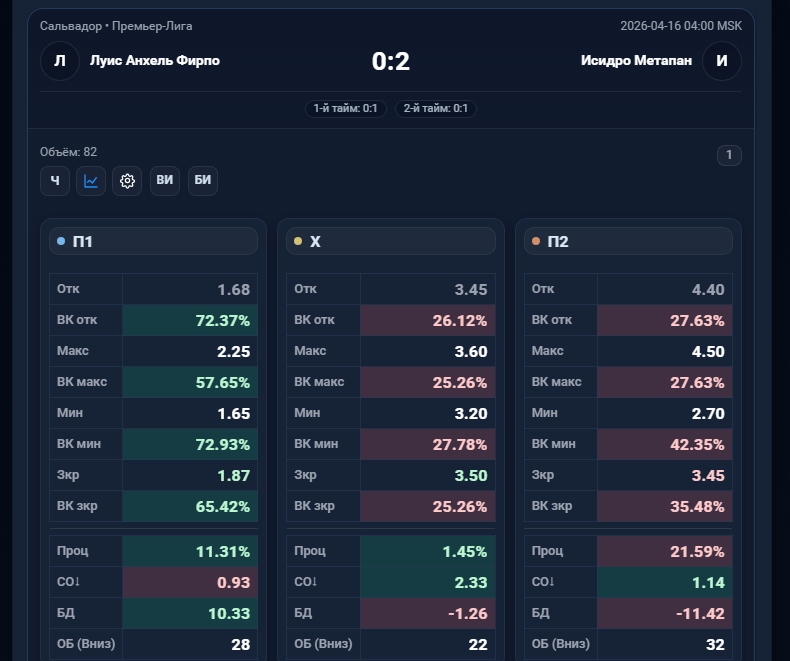Viewport: 790px width, 661px height.
Task: Click X Мин value 3.20
Action: 471,414
